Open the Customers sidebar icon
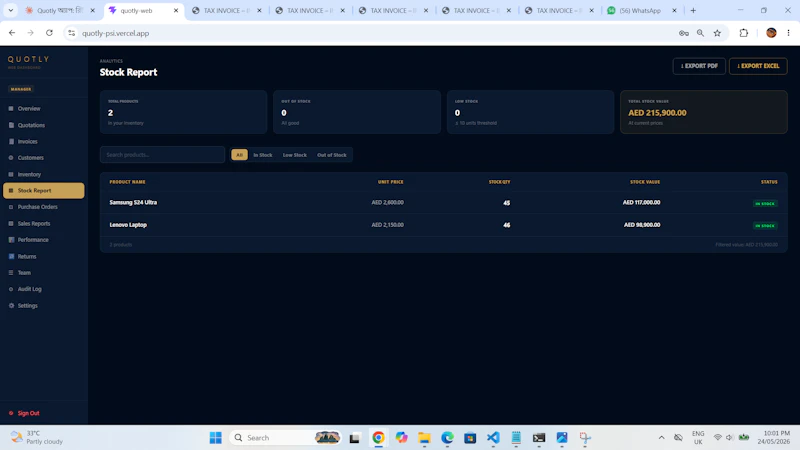The width and height of the screenshot is (800, 450). pyautogui.click(x=11, y=158)
